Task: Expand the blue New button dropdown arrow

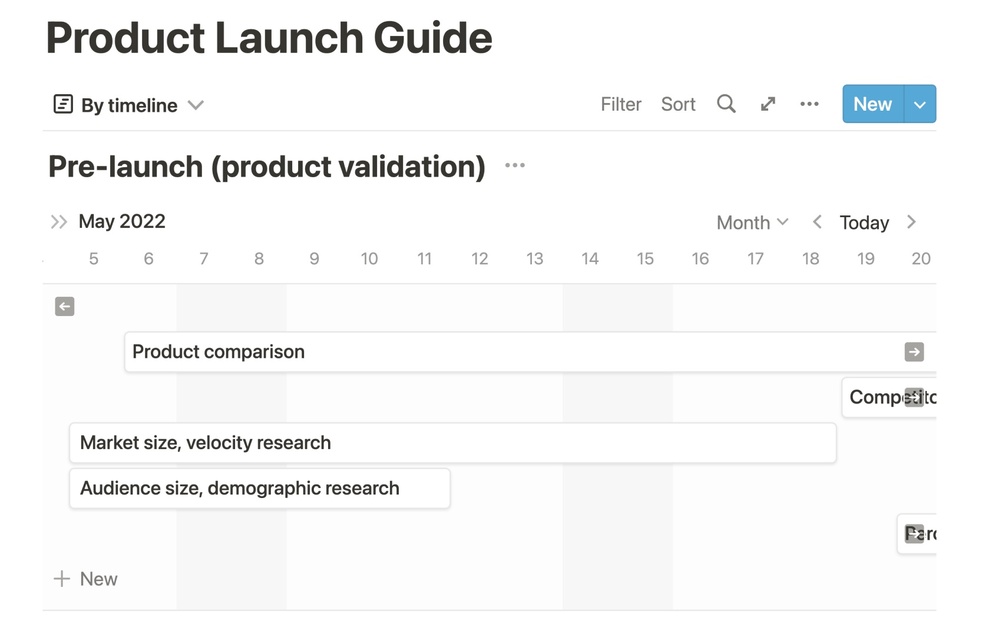Action: [920, 104]
